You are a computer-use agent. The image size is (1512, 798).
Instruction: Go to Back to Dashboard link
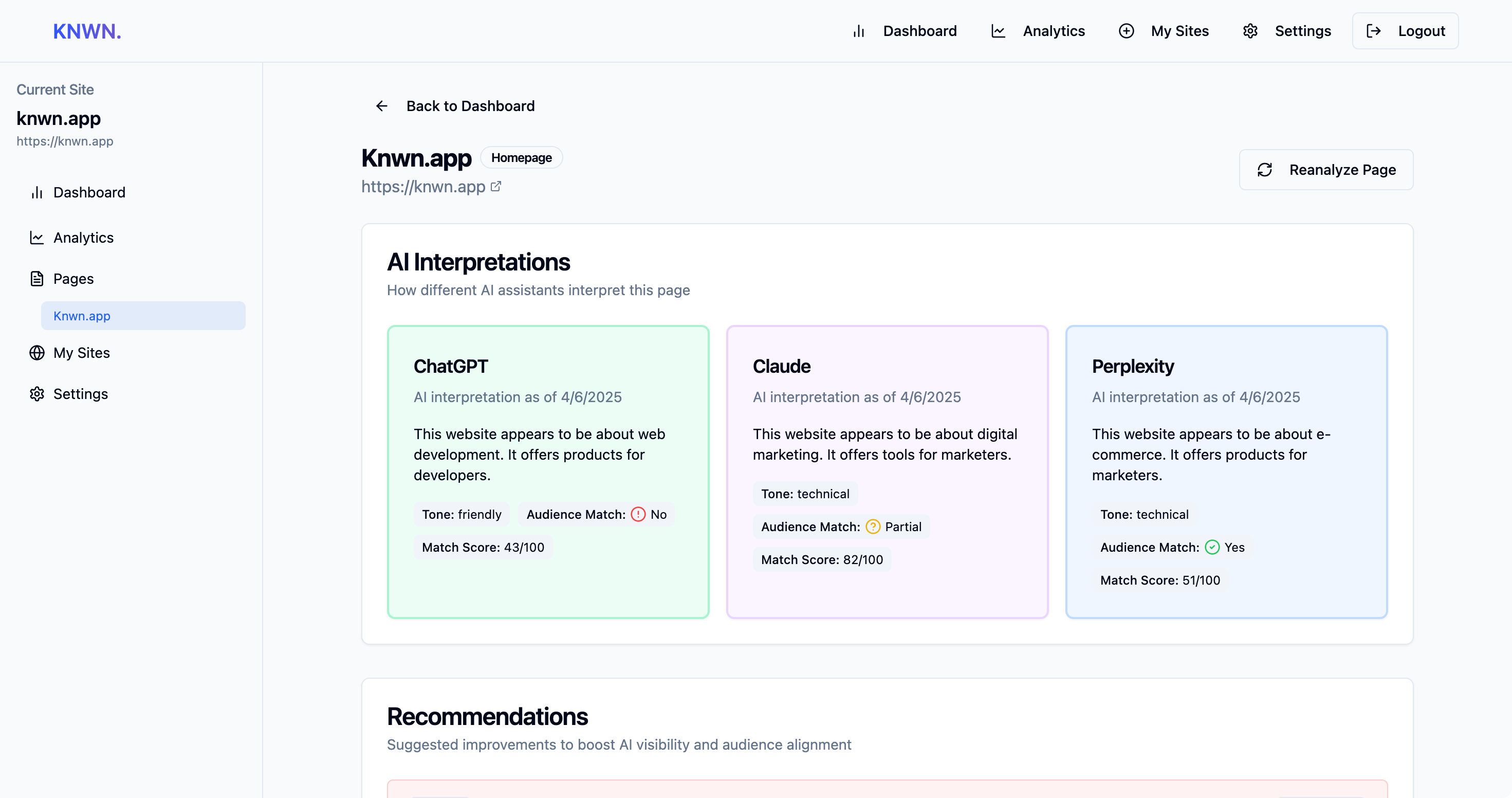point(470,106)
